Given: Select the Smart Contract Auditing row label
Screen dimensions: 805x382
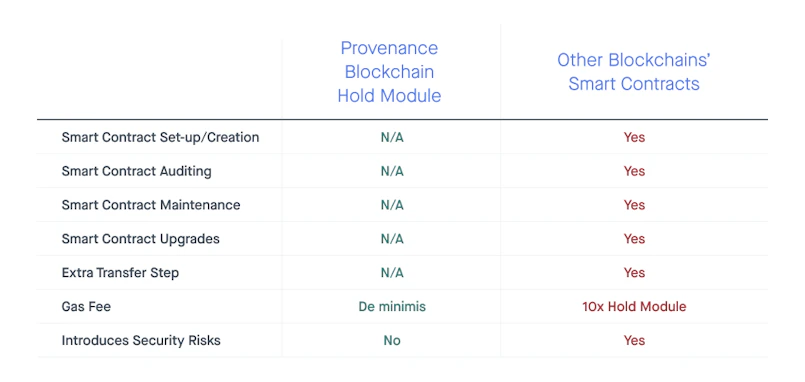Looking at the screenshot, I should [x=137, y=171].
